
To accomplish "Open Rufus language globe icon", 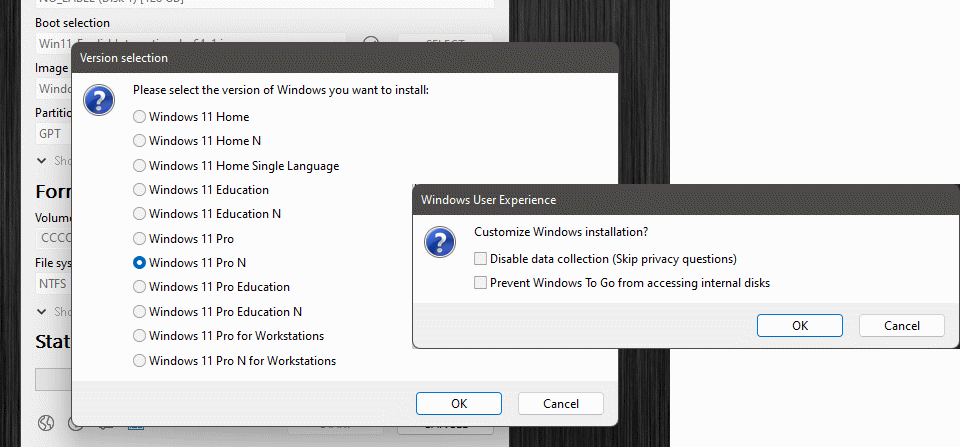I will pyautogui.click(x=46, y=423).
